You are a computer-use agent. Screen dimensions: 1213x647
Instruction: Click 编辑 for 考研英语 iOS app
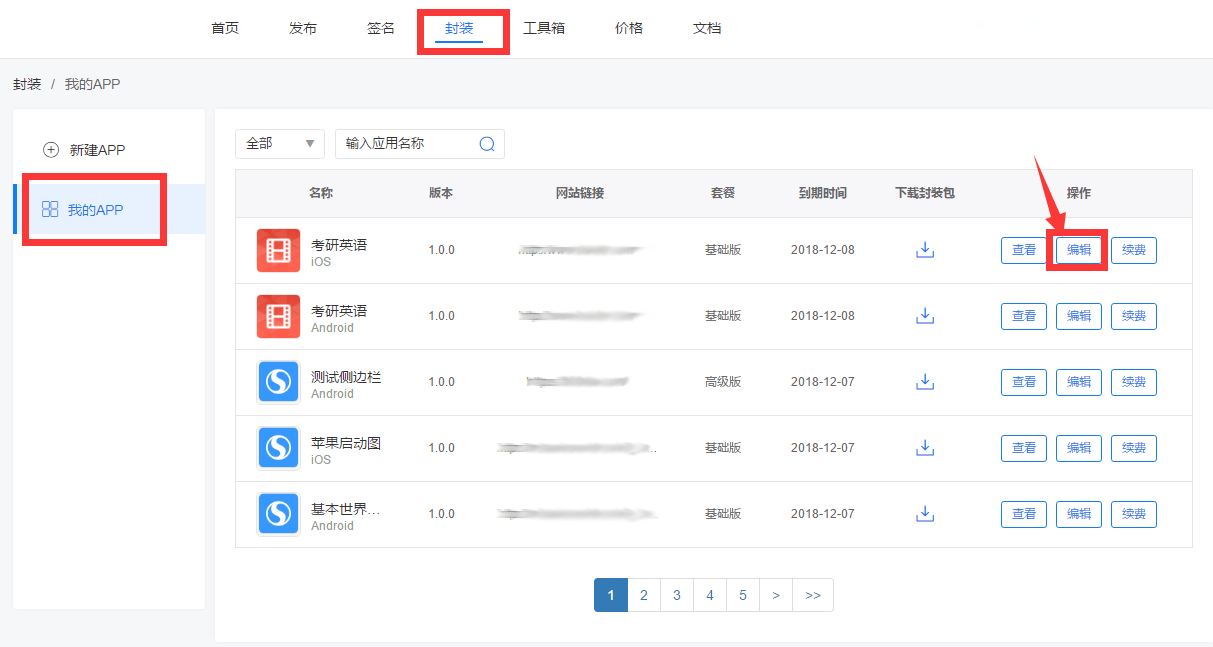1078,250
